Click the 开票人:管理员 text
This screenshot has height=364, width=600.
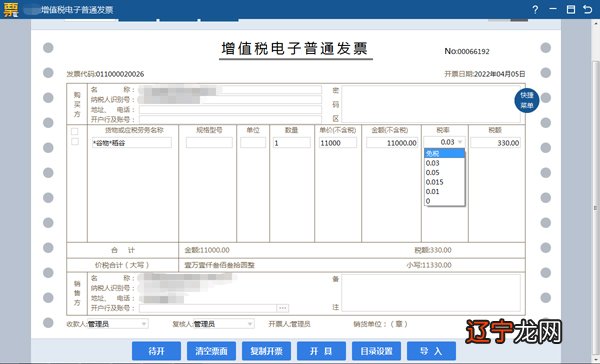(289, 324)
